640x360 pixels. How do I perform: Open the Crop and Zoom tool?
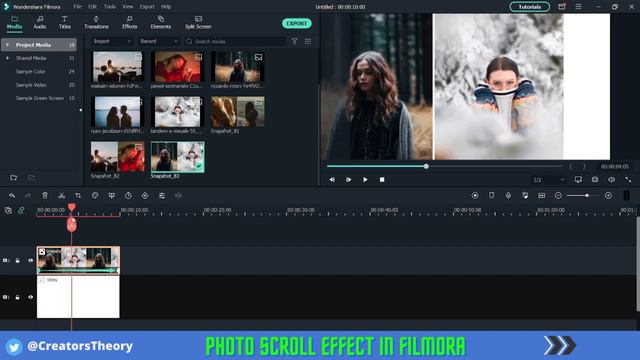pyautogui.click(x=78, y=196)
